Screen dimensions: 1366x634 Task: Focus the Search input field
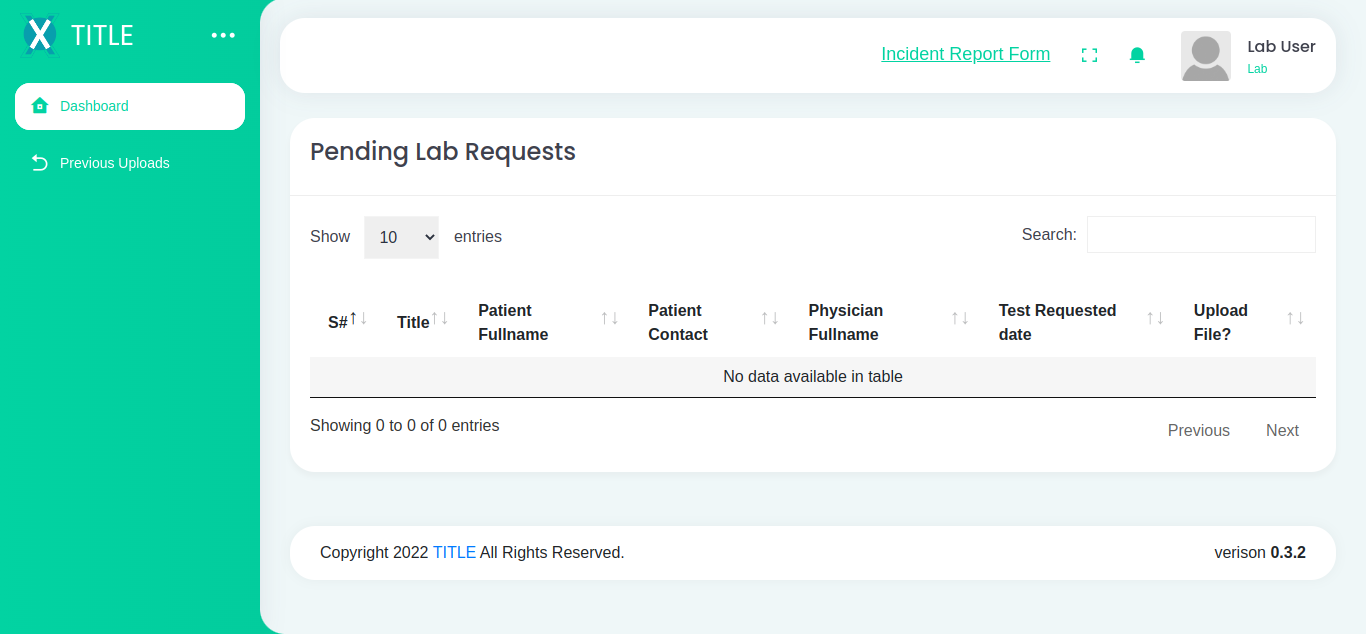click(x=1200, y=235)
